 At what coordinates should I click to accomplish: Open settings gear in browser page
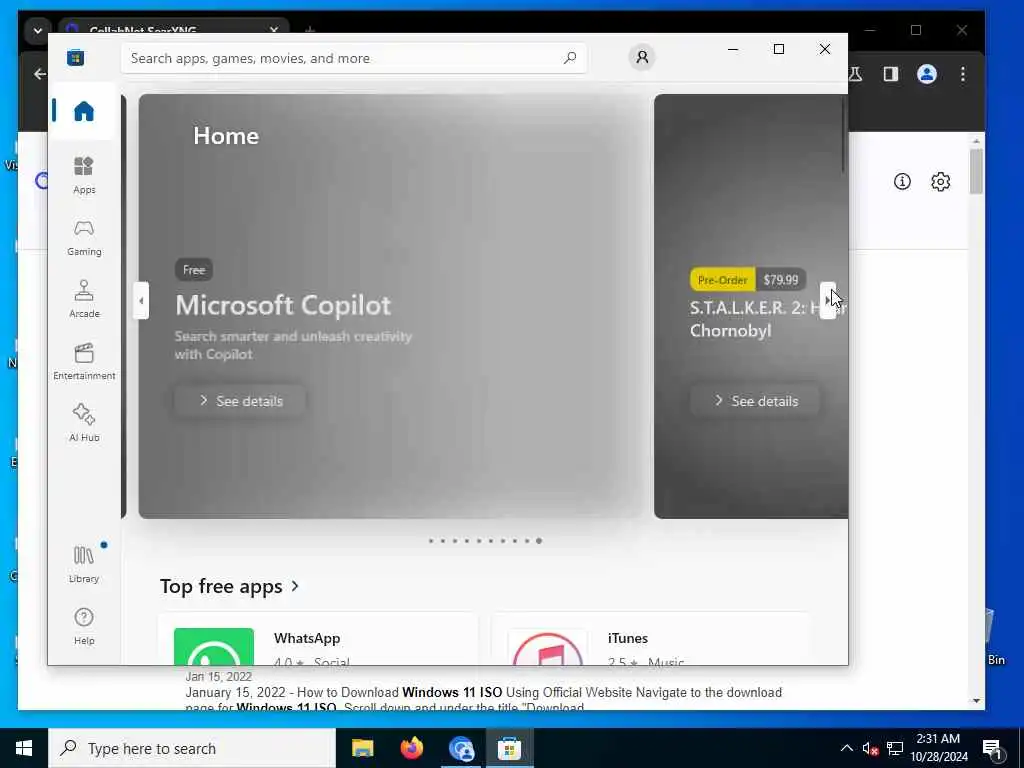tap(940, 182)
